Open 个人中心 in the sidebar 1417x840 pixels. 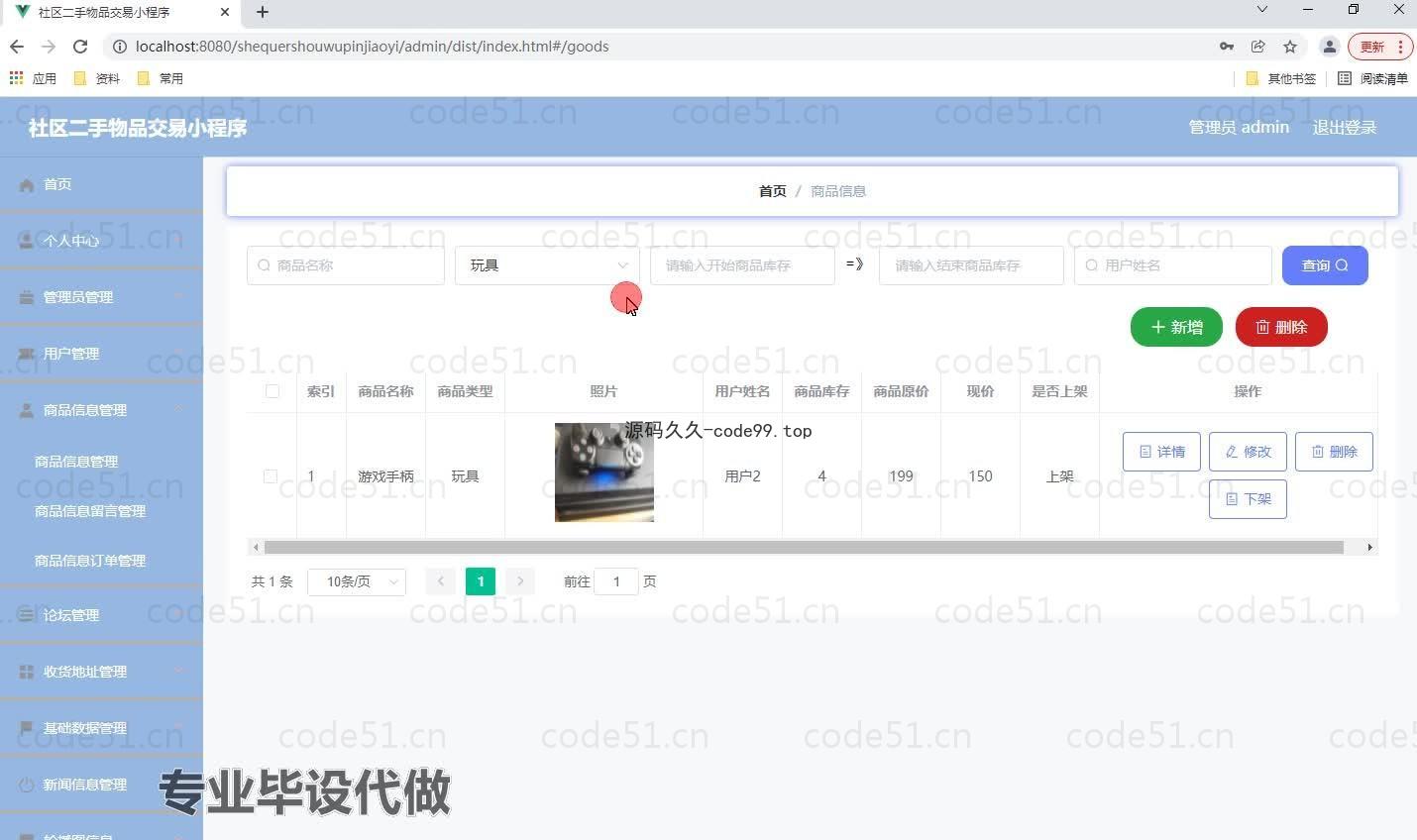pos(101,241)
